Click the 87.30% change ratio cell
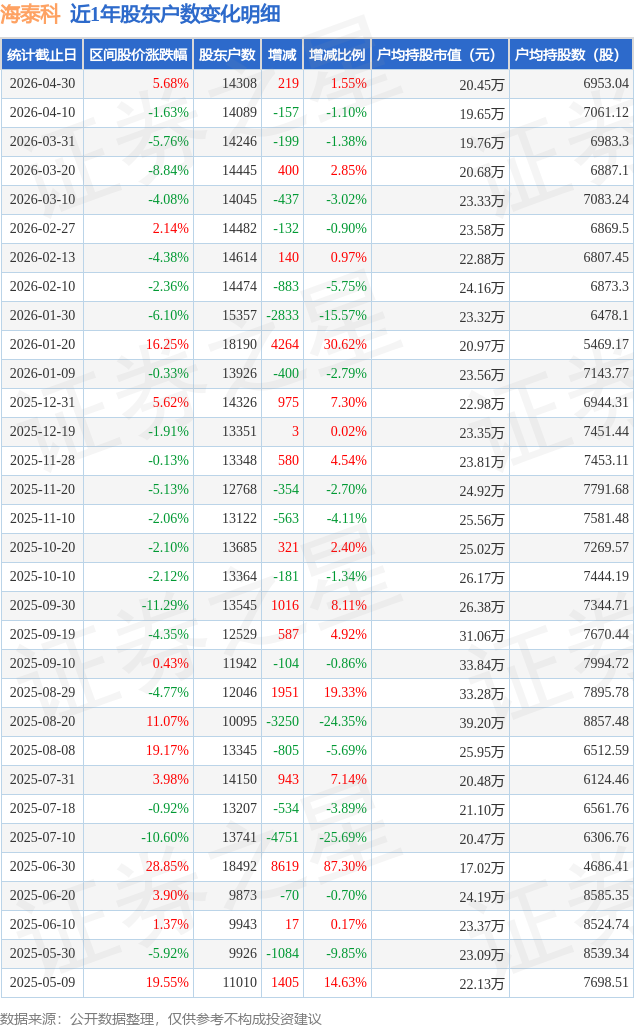634x1028 pixels. coord(345,866)
